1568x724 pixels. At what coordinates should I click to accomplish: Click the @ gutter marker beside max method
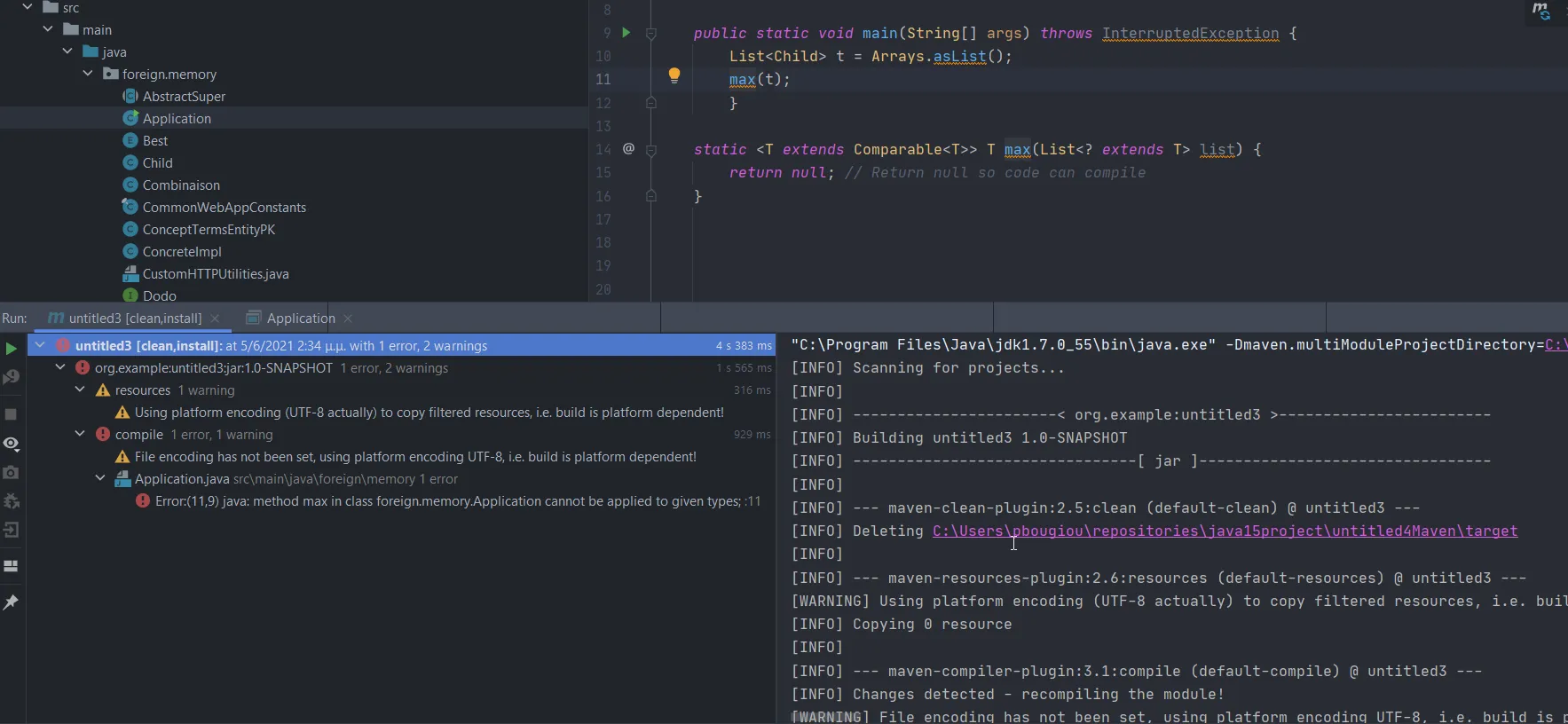628,149
